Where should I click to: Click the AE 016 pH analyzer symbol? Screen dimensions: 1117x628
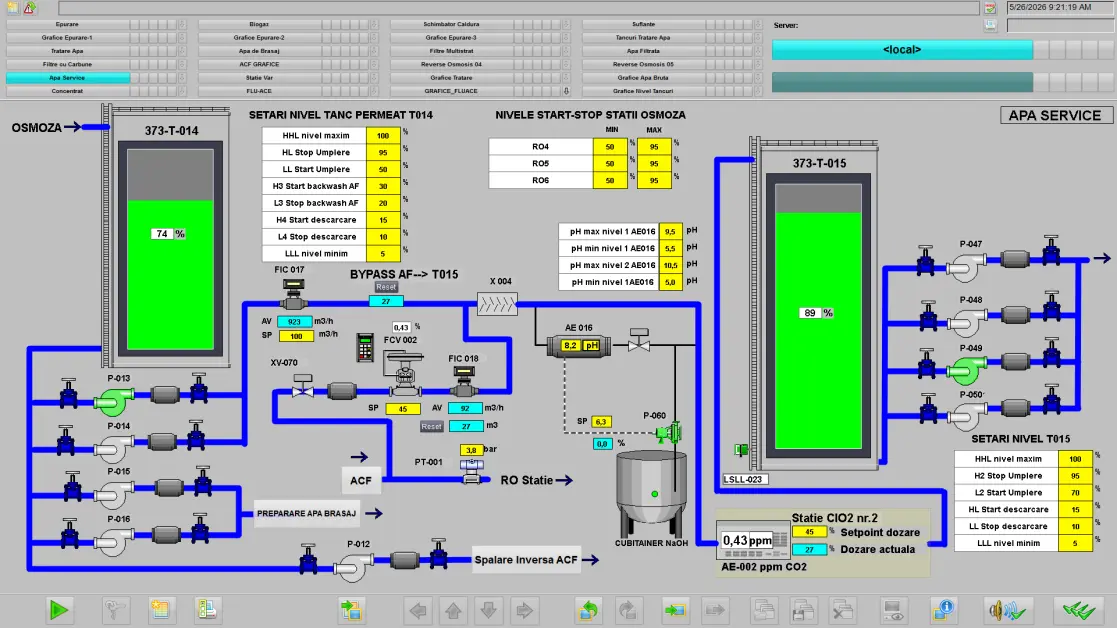click(x=578, y=345)
